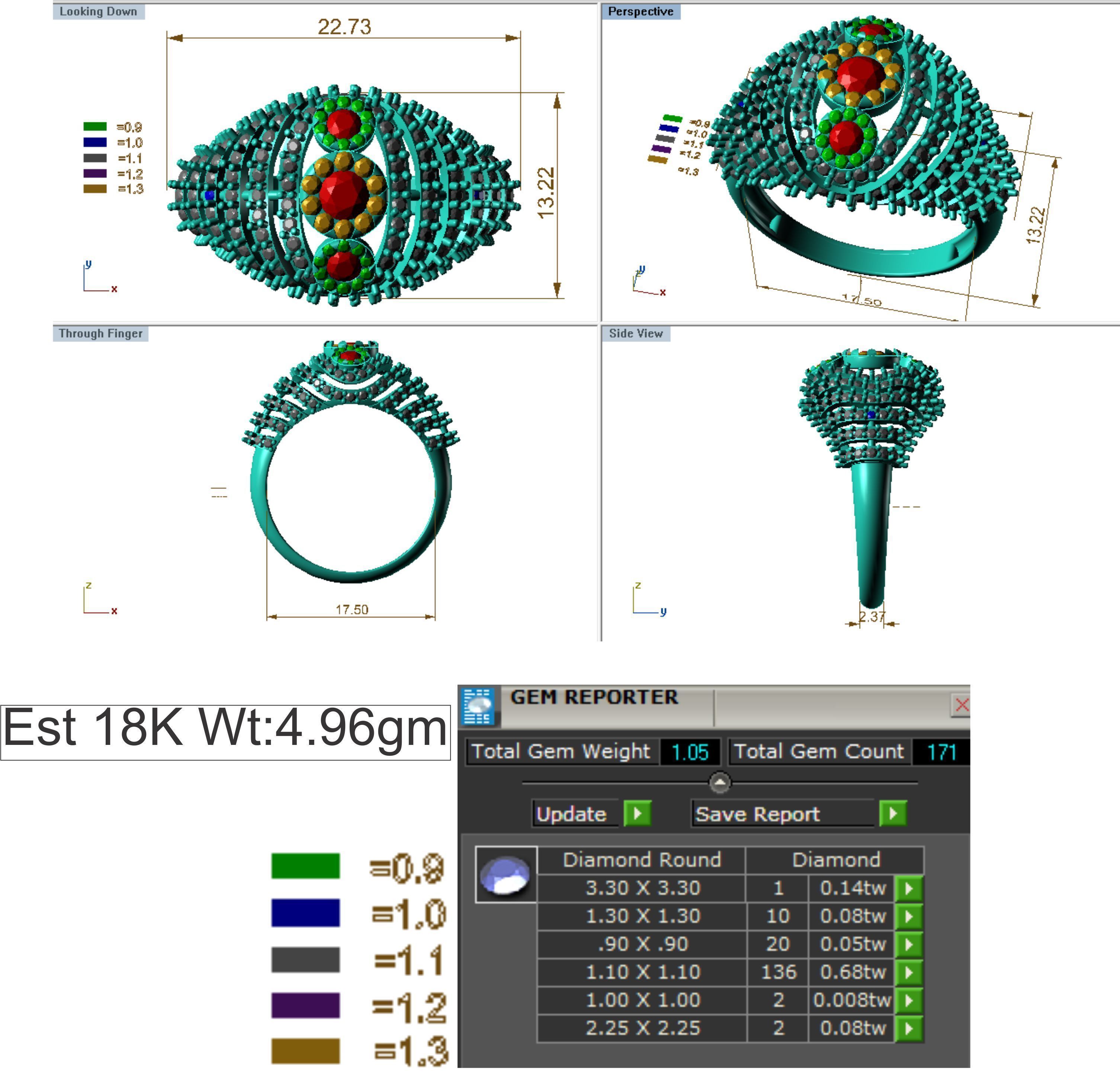The image size is (1120, 1074).
Task: Click the GEM REPORTER title bar
Action: (714, 707)
